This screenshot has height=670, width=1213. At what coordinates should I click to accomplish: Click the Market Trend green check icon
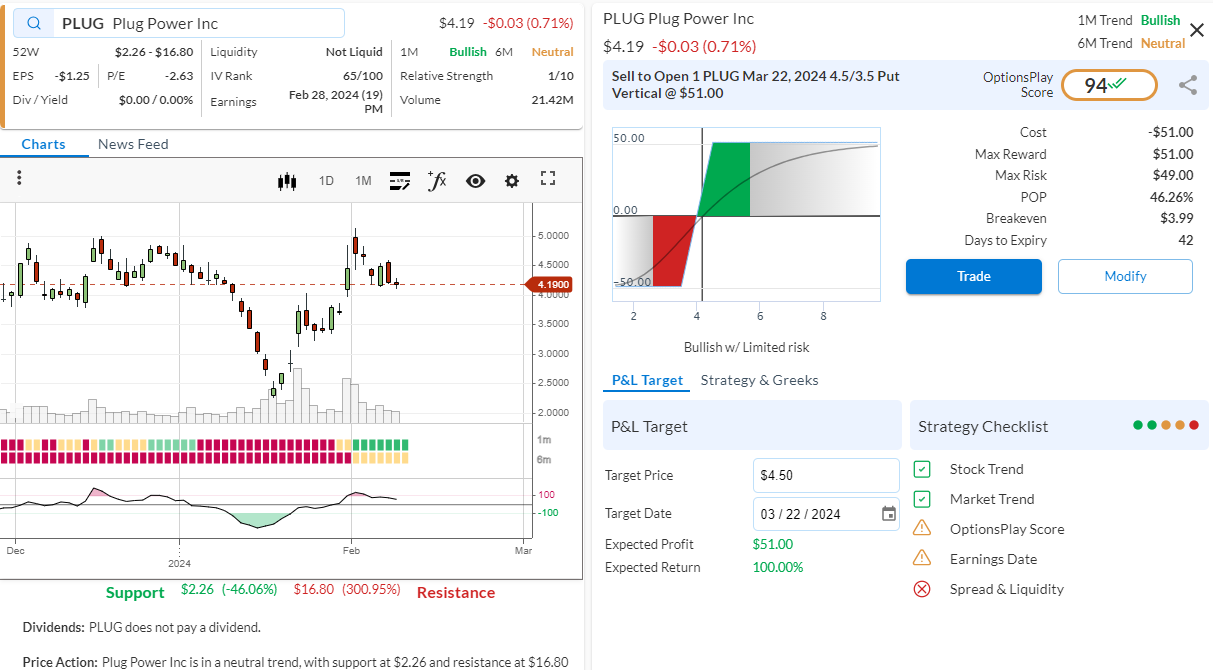(922, 499)
